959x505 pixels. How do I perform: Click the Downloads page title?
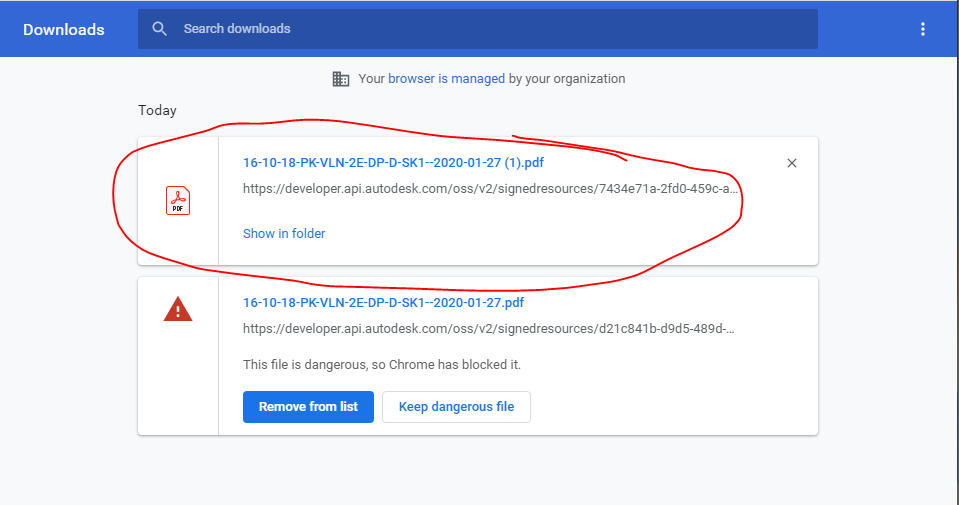(64, 29)
